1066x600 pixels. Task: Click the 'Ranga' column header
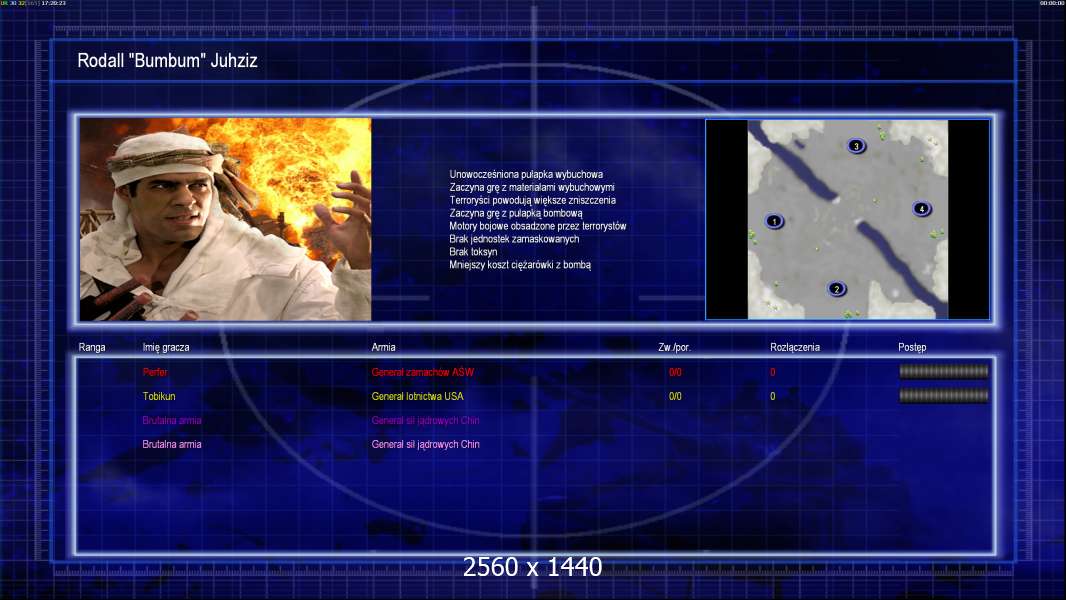[x=92, y=347]
